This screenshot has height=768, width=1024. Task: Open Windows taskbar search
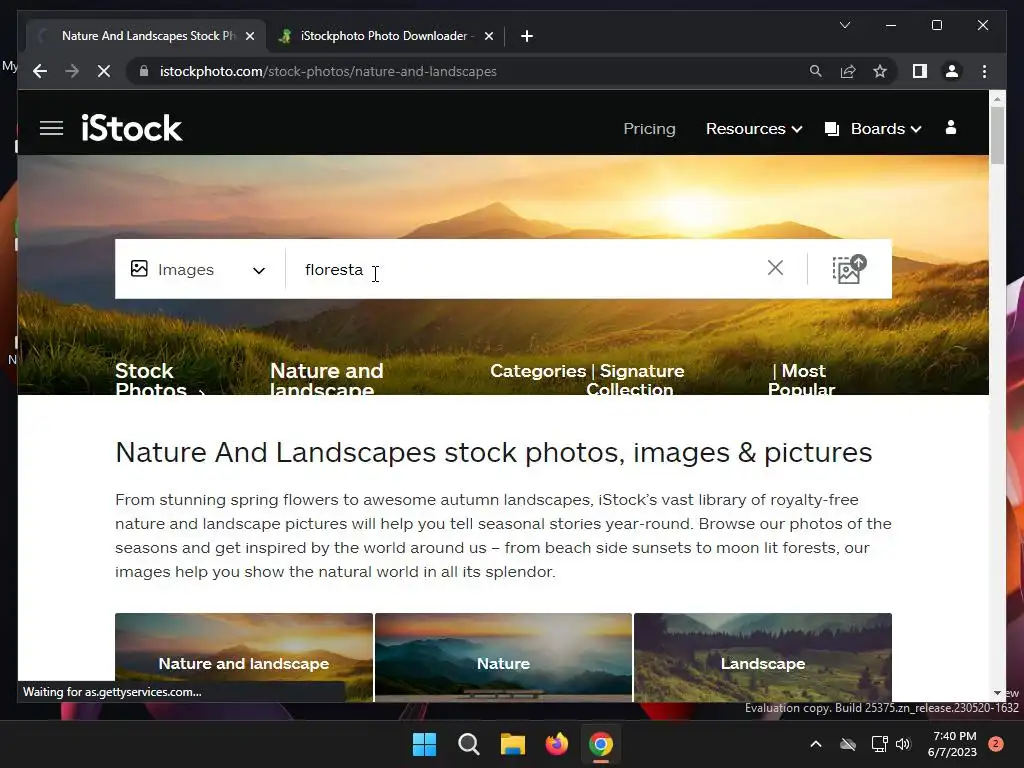coord(468,744)
